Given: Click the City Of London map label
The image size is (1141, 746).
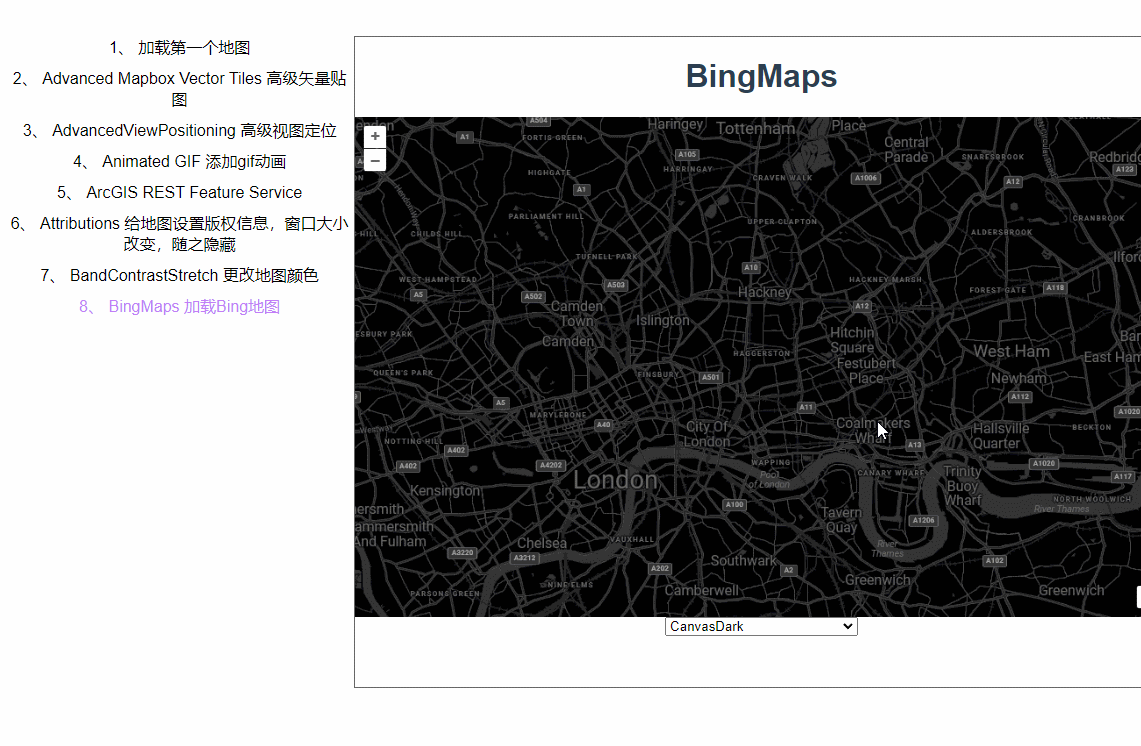Looking at the screenshot, I should pyautogui.click(x=707, y=434).
